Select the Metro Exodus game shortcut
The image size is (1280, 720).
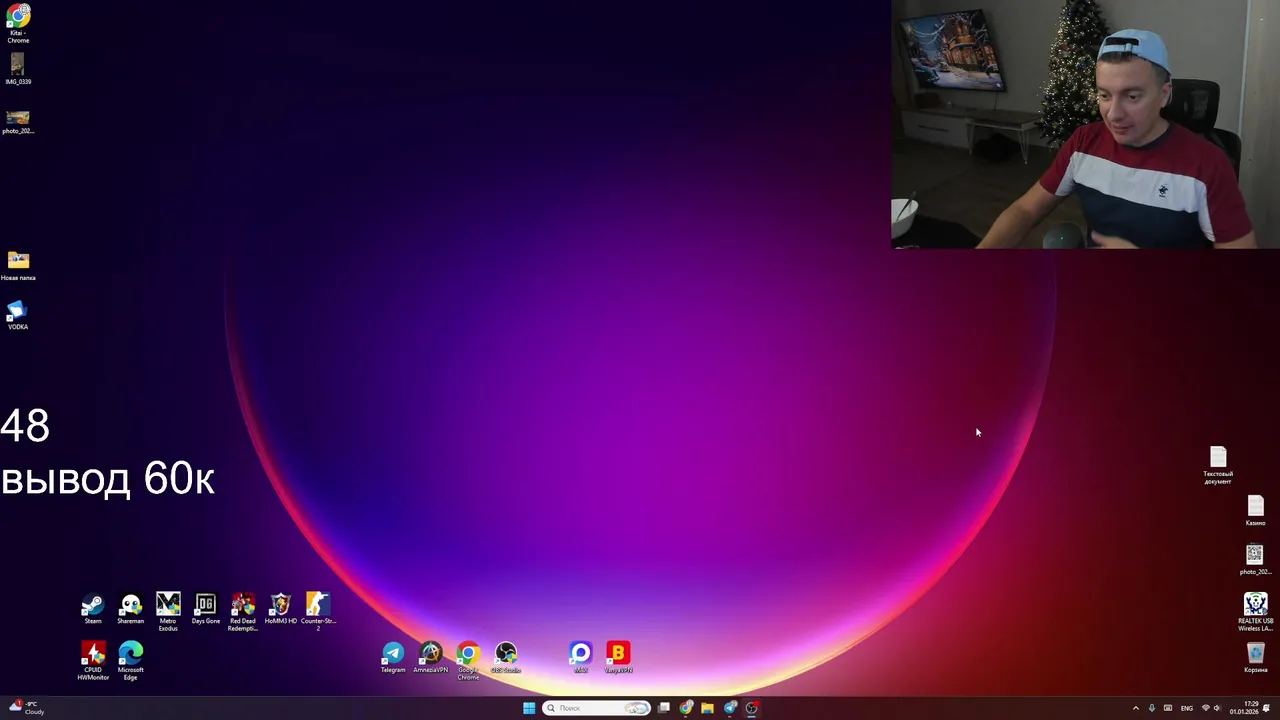point(168,612)
